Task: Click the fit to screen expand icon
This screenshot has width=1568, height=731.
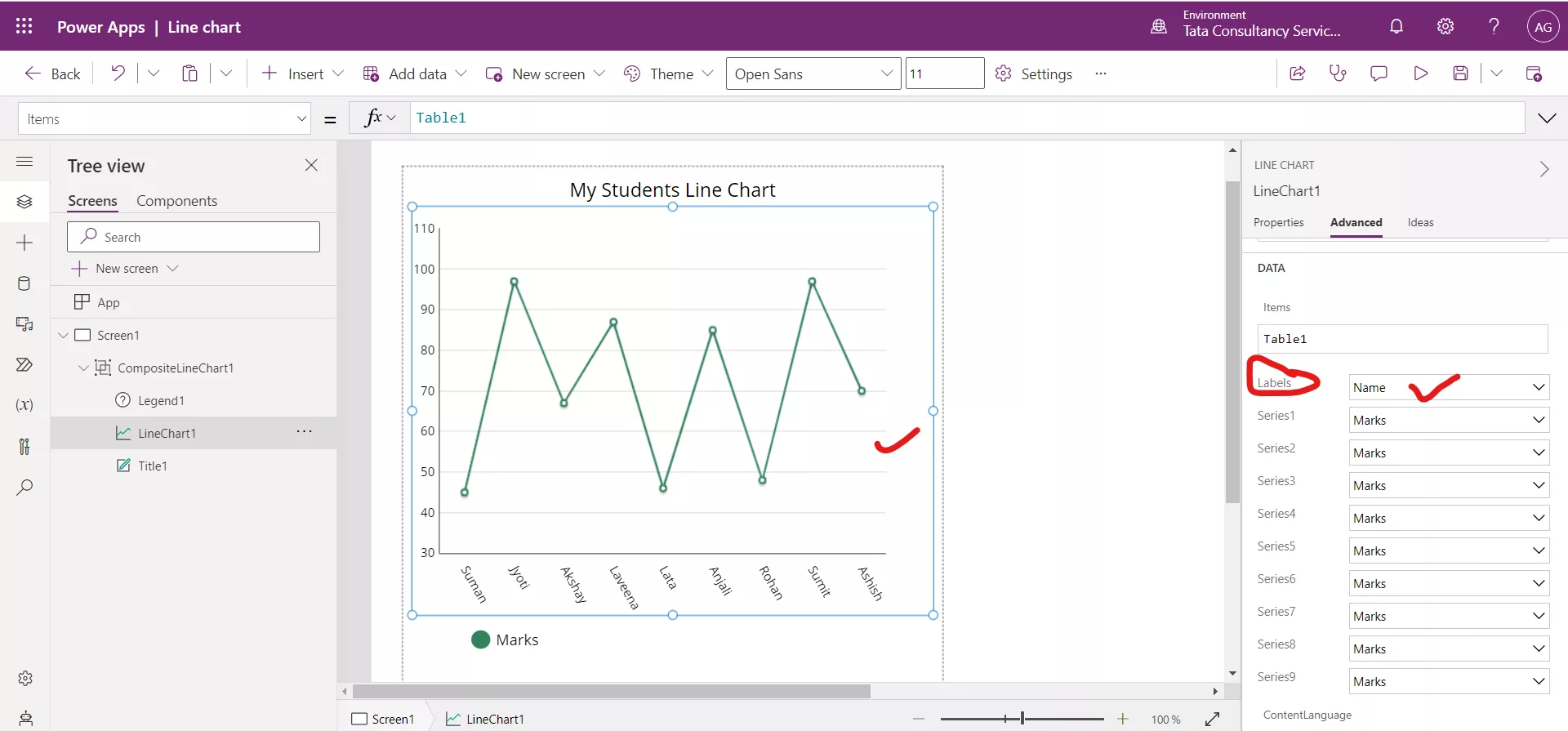Action: [1213, 719]
